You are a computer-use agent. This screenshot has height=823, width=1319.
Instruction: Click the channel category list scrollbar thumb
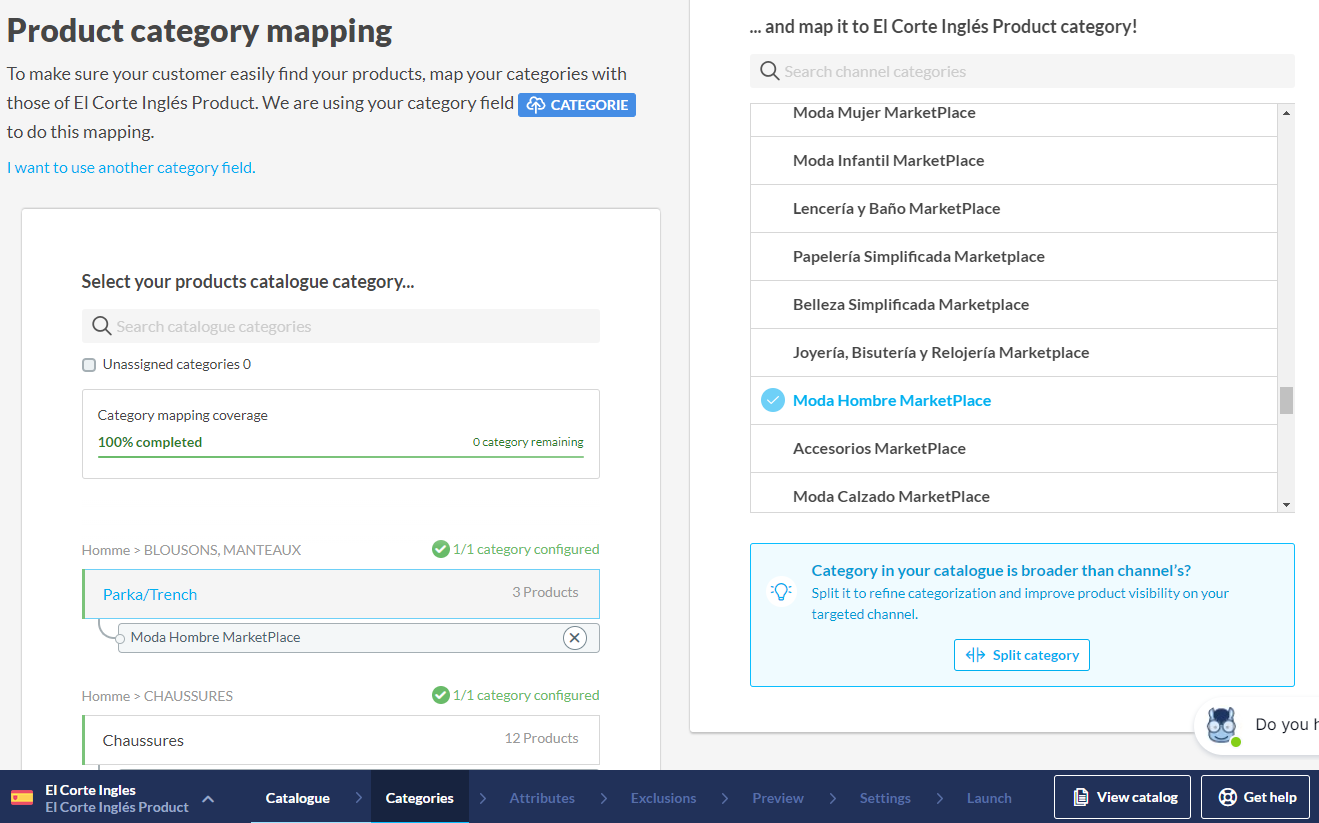[1286, 400]
